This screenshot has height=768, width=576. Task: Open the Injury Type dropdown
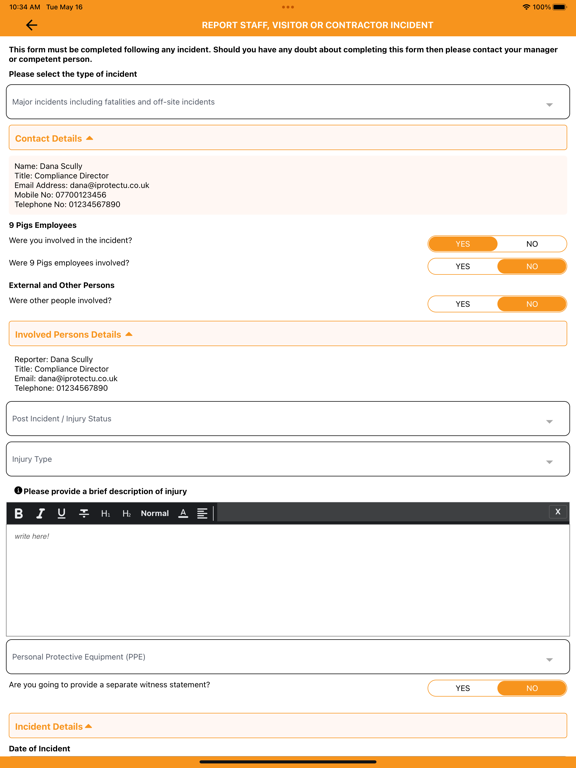coord(288,459)
